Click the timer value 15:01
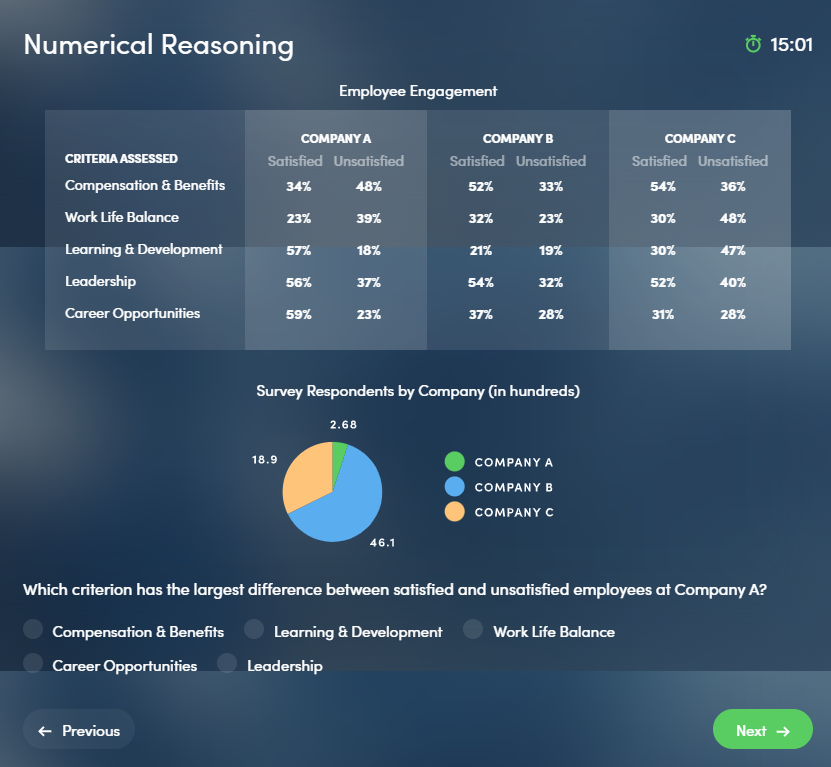 coord(791,45)
